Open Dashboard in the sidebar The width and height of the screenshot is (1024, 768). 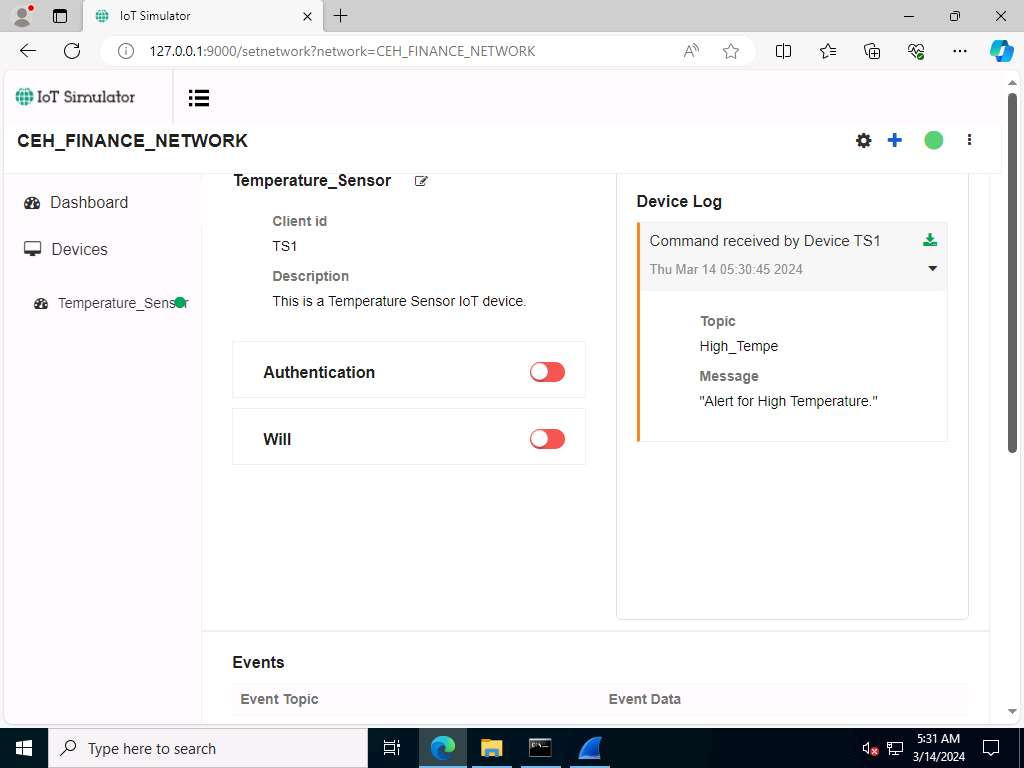coord(76,202)
